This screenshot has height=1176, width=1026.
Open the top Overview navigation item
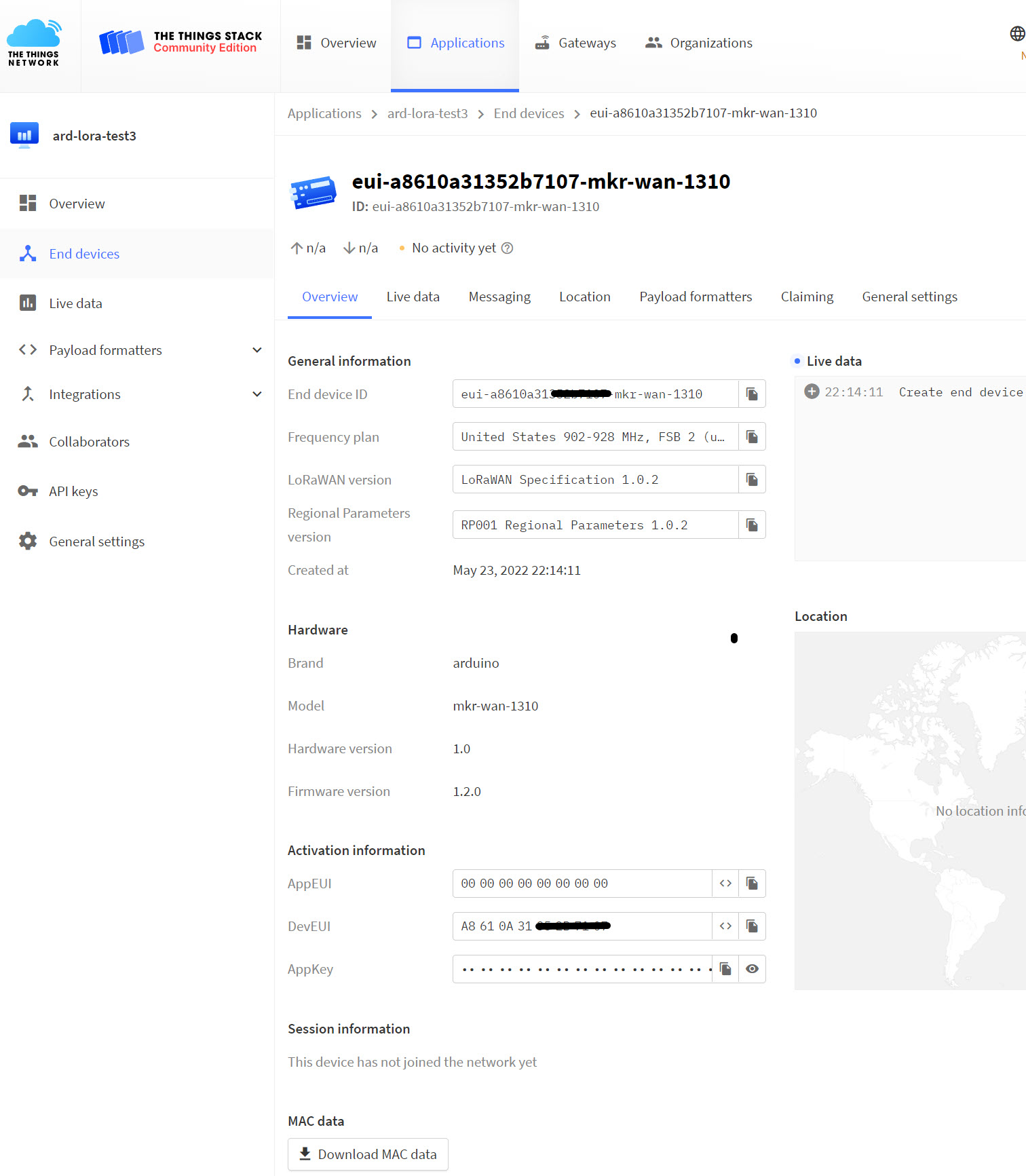coord(336,43)
